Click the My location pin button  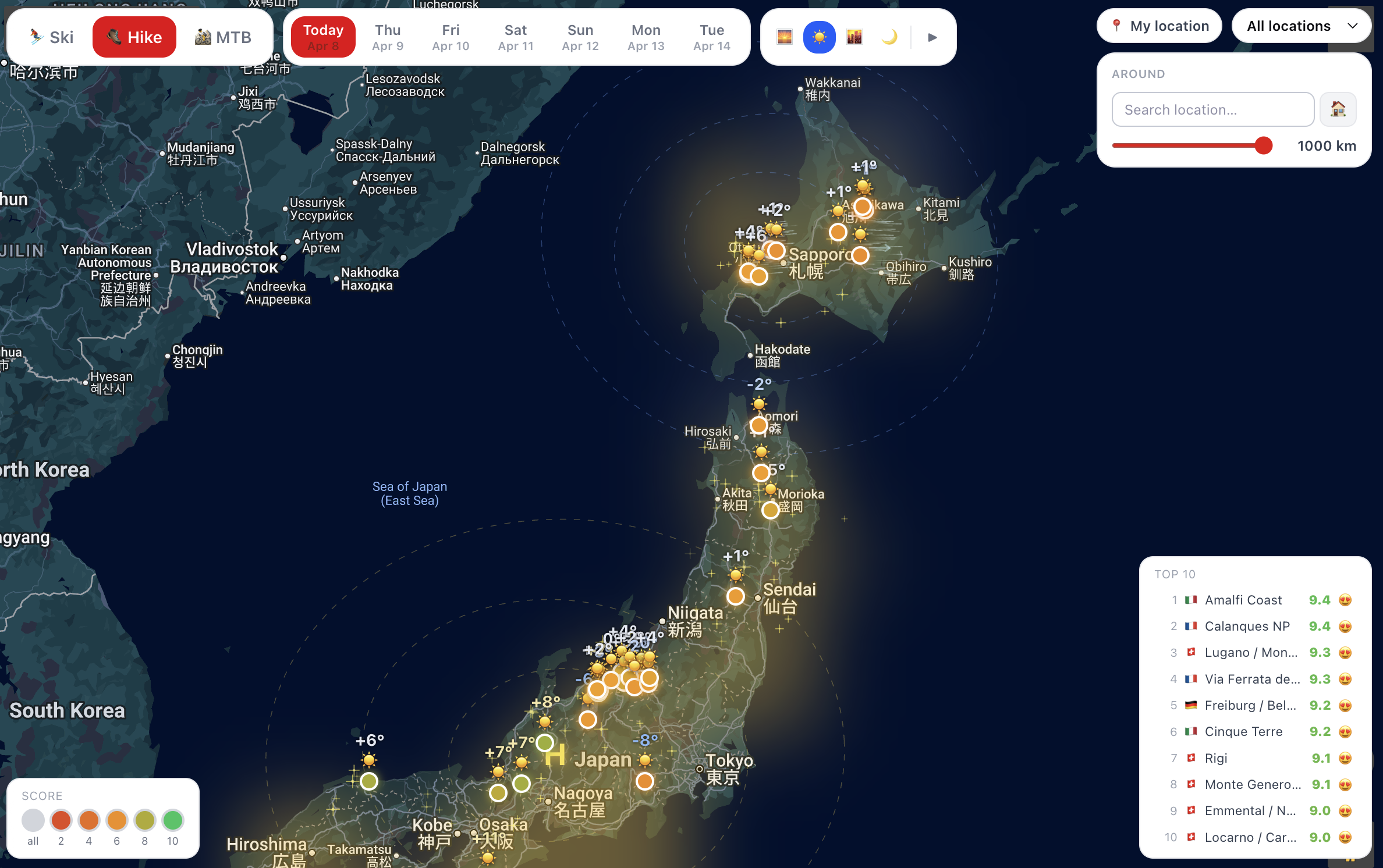(1159, 26)
